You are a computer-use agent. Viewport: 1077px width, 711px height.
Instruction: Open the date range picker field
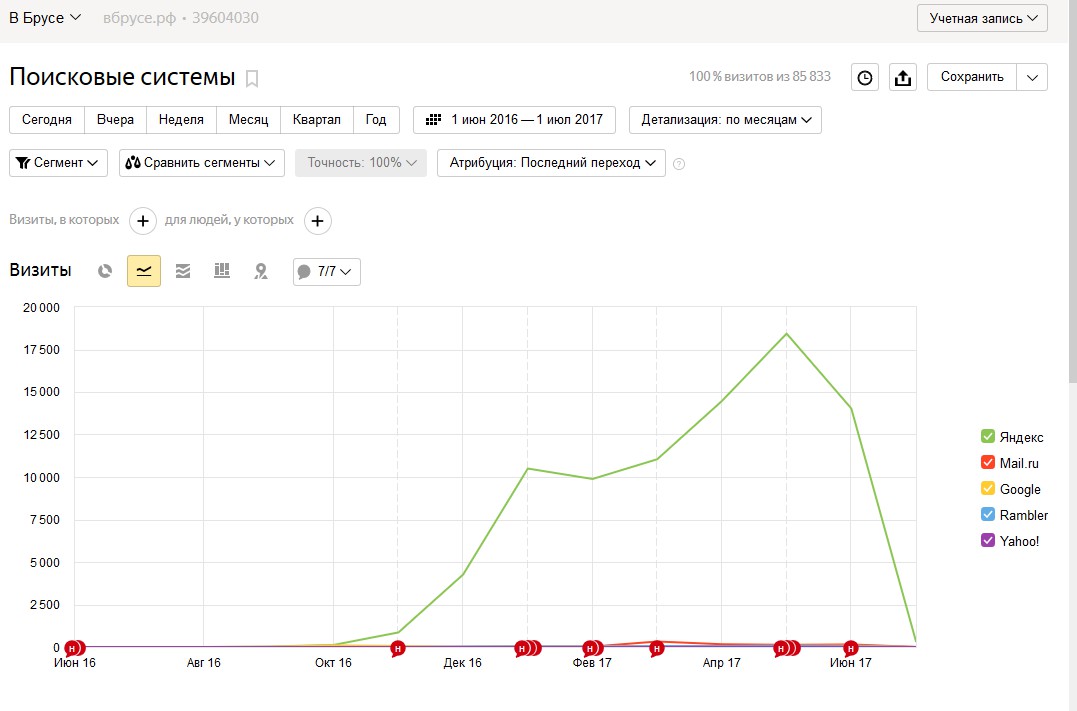point(515,120)
